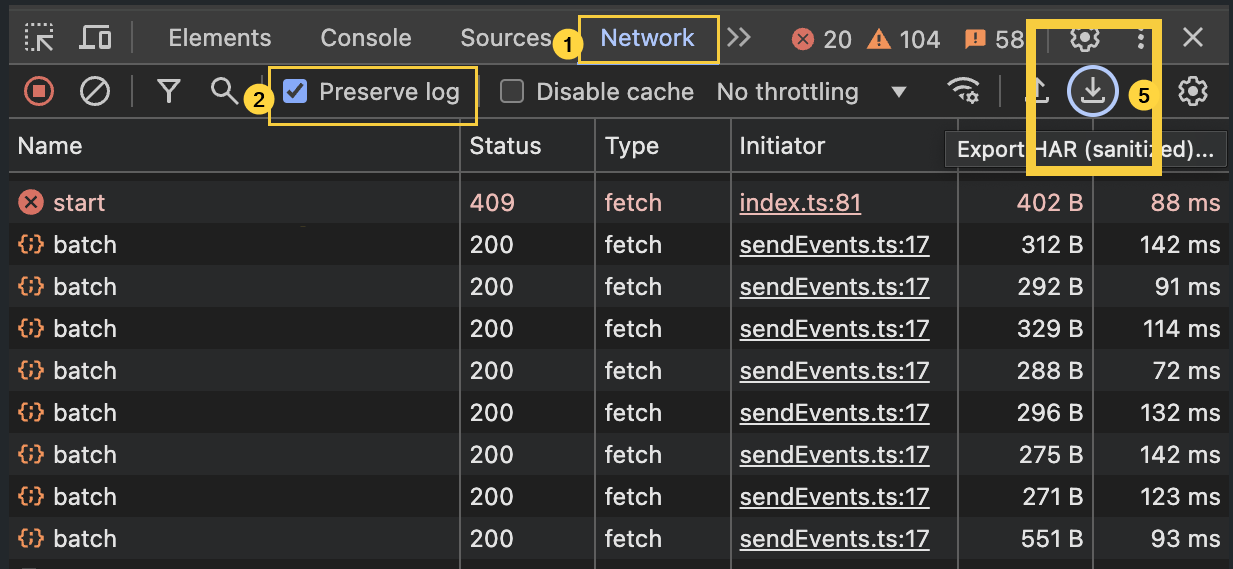Stop recording the network log

click(39, 92)
